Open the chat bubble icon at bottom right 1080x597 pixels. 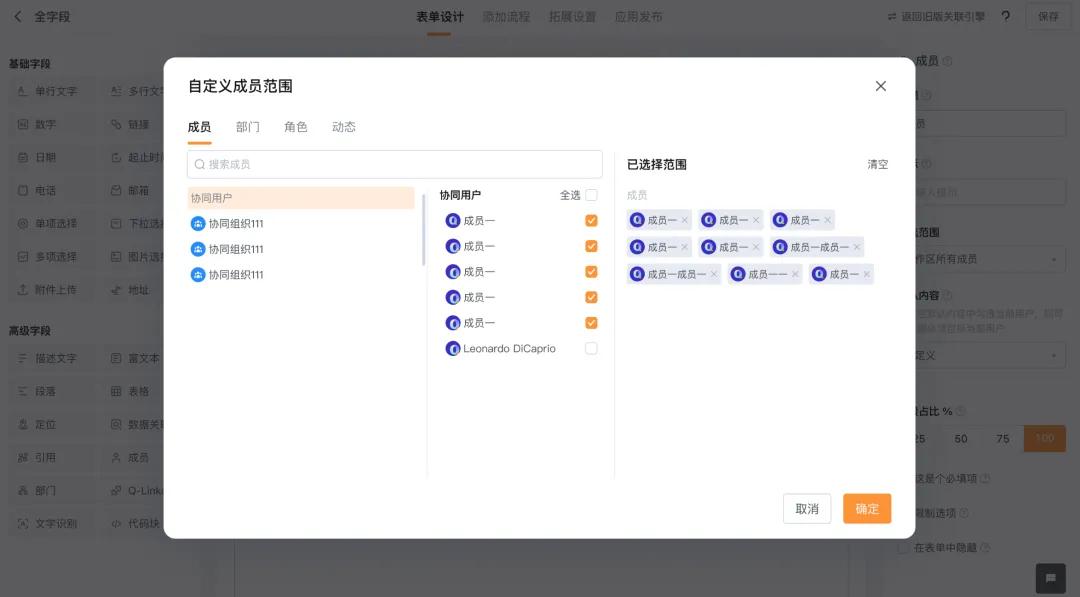pyautogui.click(x=1050, y=578)
